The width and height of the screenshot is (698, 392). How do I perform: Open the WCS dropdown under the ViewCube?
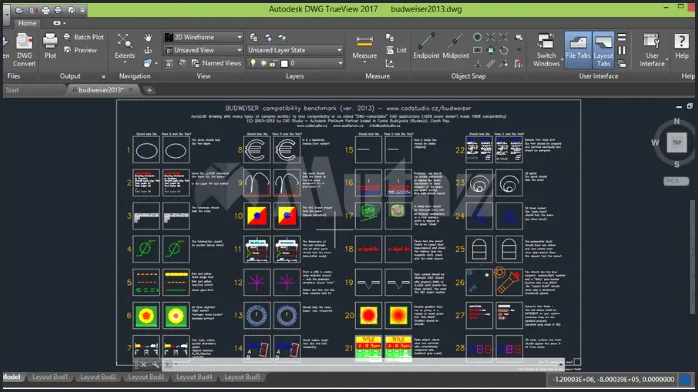[676, 181]
